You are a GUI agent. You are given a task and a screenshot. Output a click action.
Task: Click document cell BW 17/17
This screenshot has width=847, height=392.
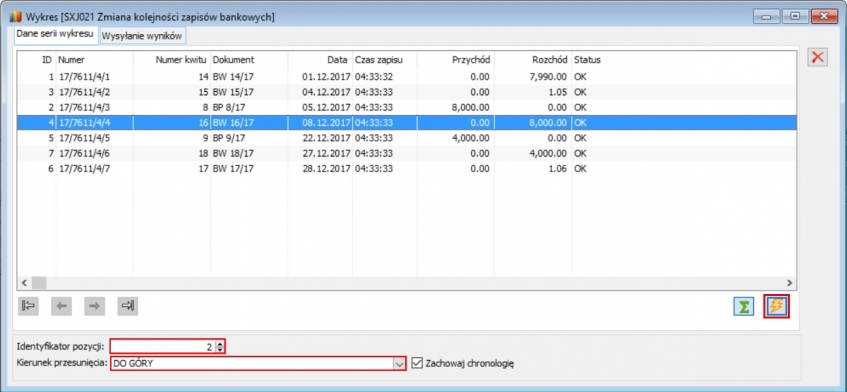(233, 168)
